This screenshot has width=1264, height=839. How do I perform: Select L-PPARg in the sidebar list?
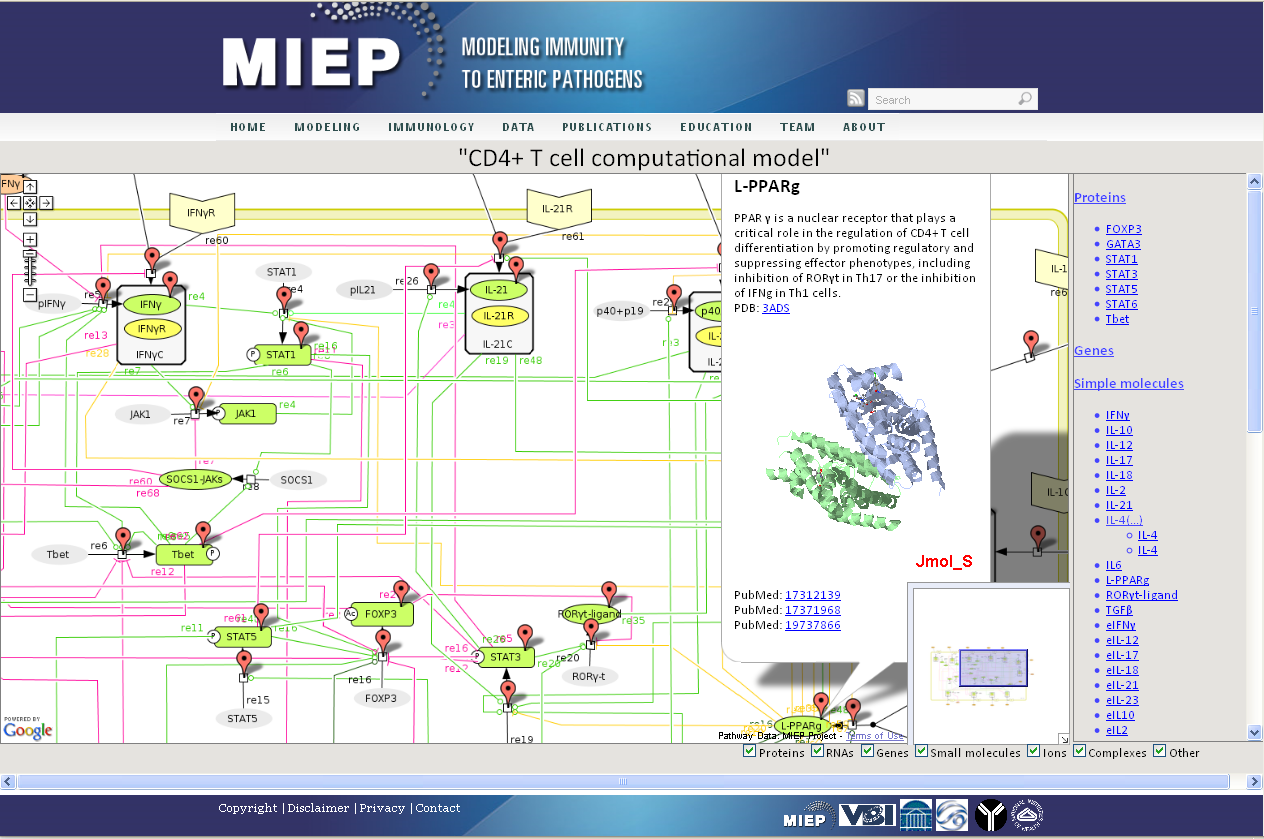pyautogui.click(x=1127, y=580)
